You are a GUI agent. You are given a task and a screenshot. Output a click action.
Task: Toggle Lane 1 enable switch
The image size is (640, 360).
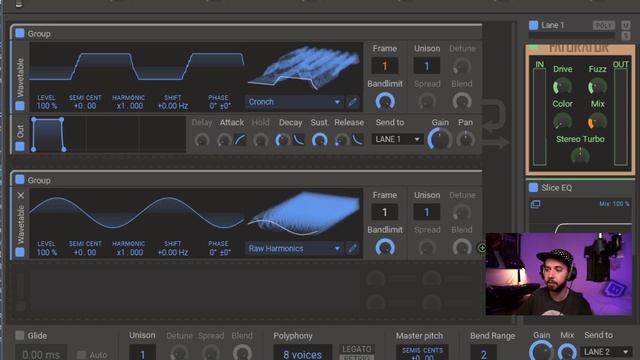(x=533, y=25)
